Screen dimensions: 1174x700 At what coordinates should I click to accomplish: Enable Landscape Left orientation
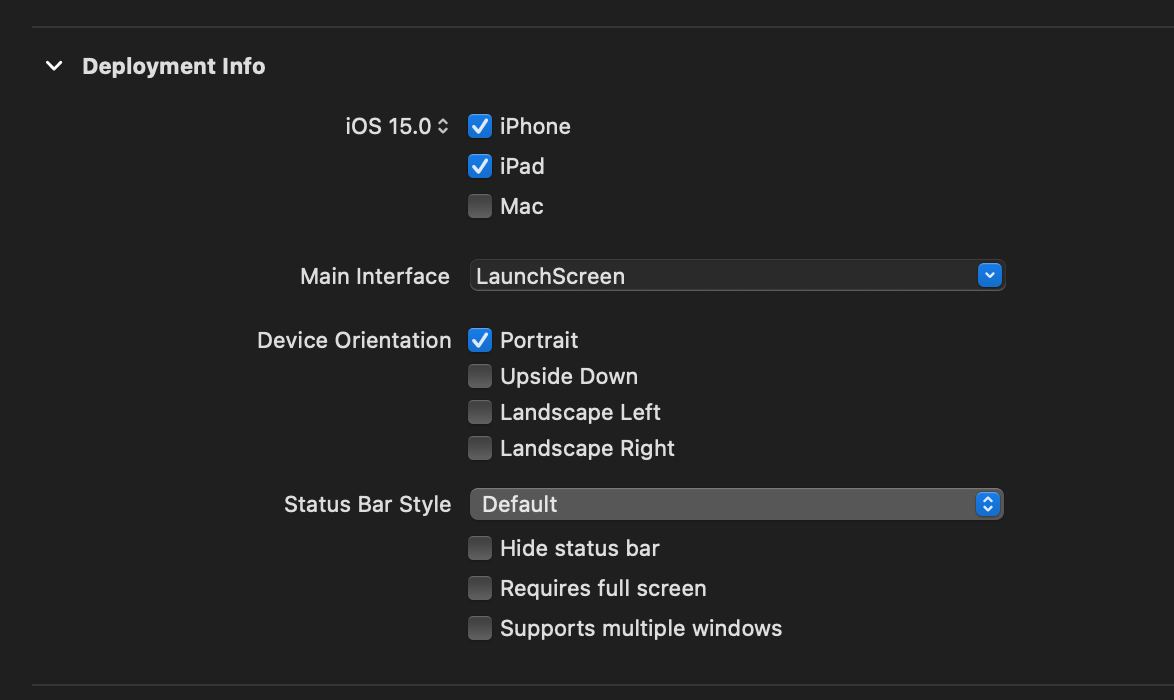(480, 412)
